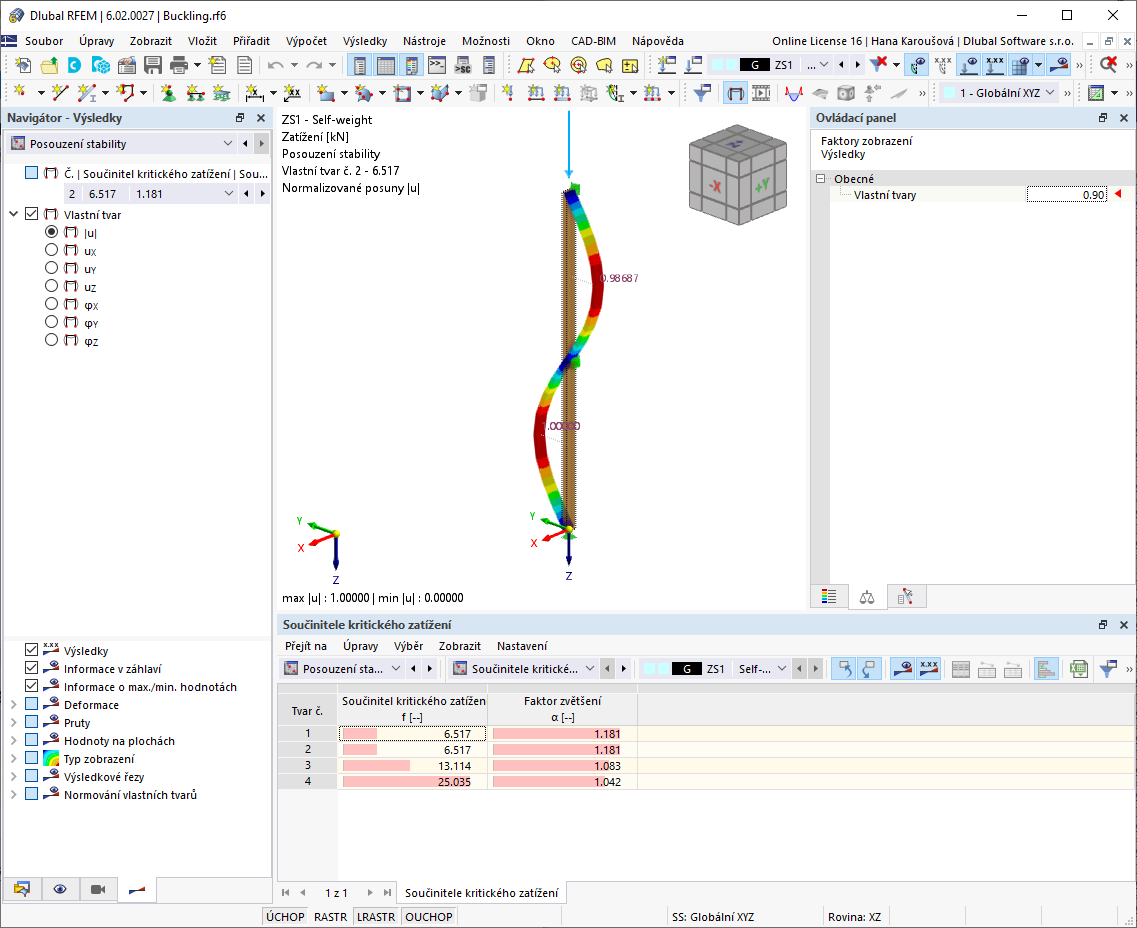
Task: Click the +Z face of the navigation cube
Action: point(733,145)
